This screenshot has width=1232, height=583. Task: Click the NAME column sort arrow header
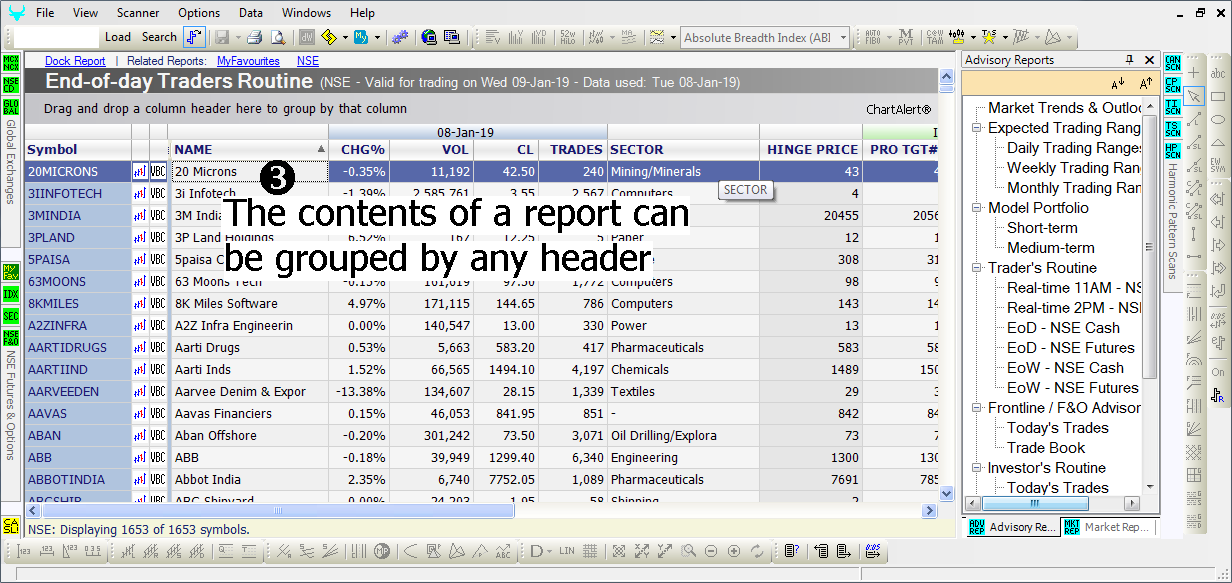[x=321, y=149]
